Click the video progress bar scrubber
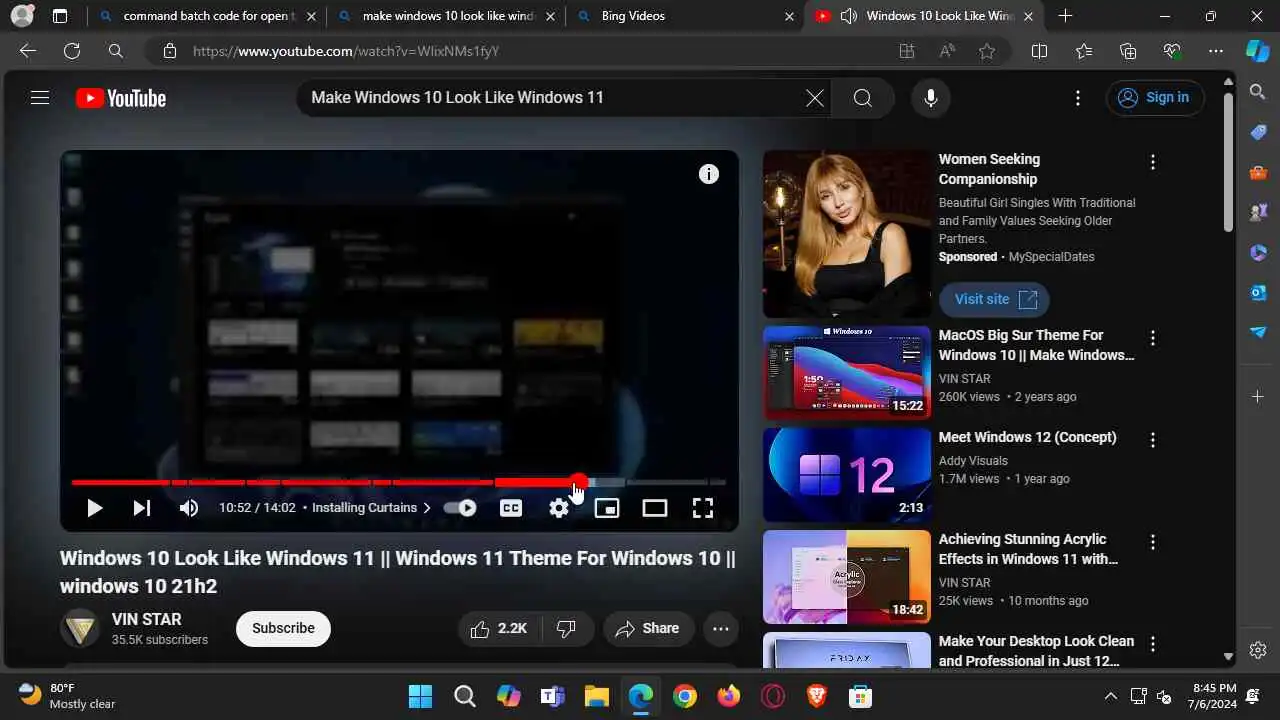The width and height of the screenshot is (1280, 720). point(579,482)
